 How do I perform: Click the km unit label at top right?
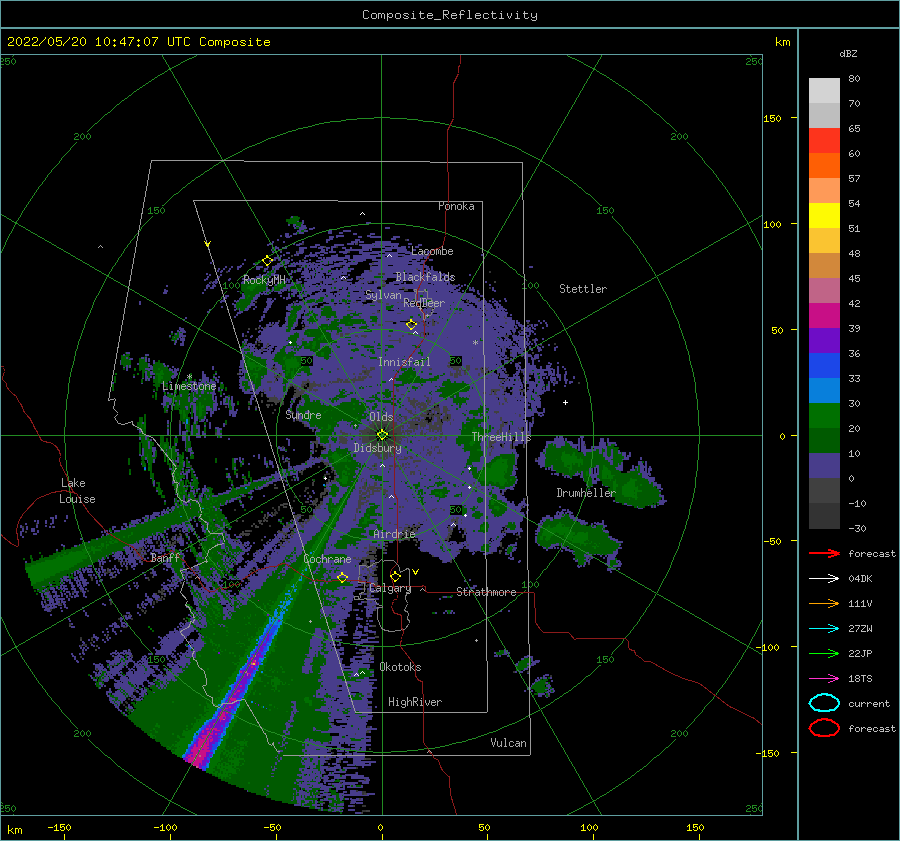coord(782,42)
